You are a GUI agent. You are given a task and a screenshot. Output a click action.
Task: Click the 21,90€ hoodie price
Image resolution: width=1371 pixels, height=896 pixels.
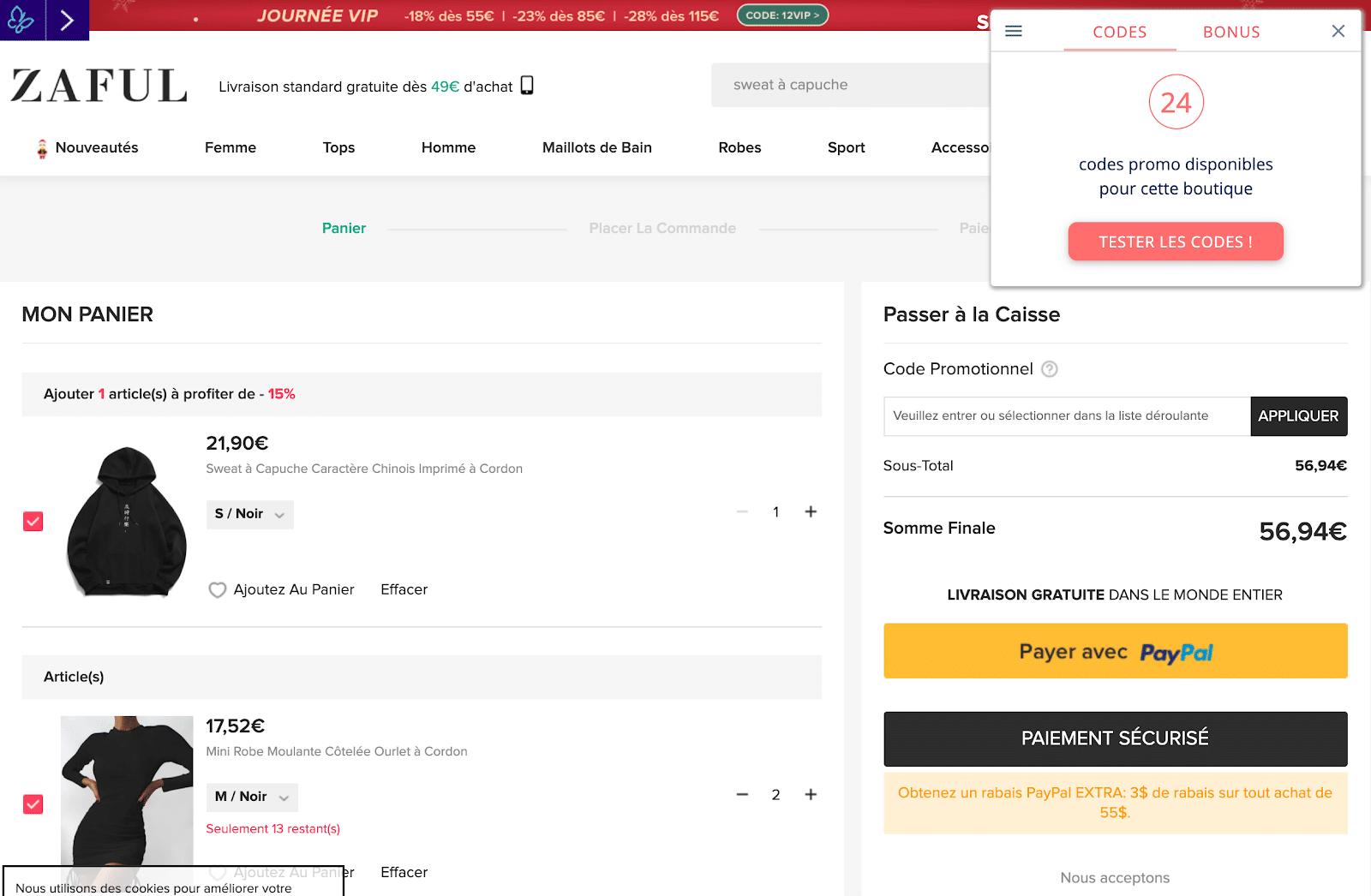(x=237, y=443)
